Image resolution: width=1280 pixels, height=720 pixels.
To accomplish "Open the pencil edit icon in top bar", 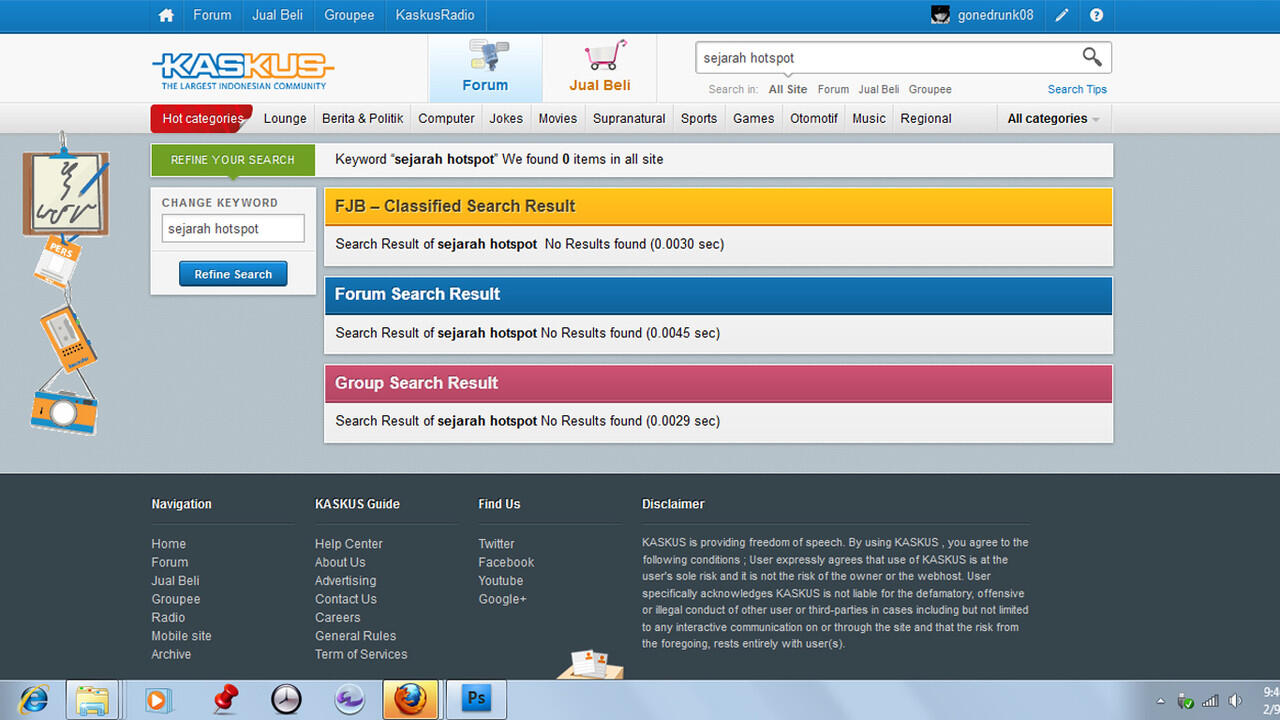I will [x=1062, y=15].
